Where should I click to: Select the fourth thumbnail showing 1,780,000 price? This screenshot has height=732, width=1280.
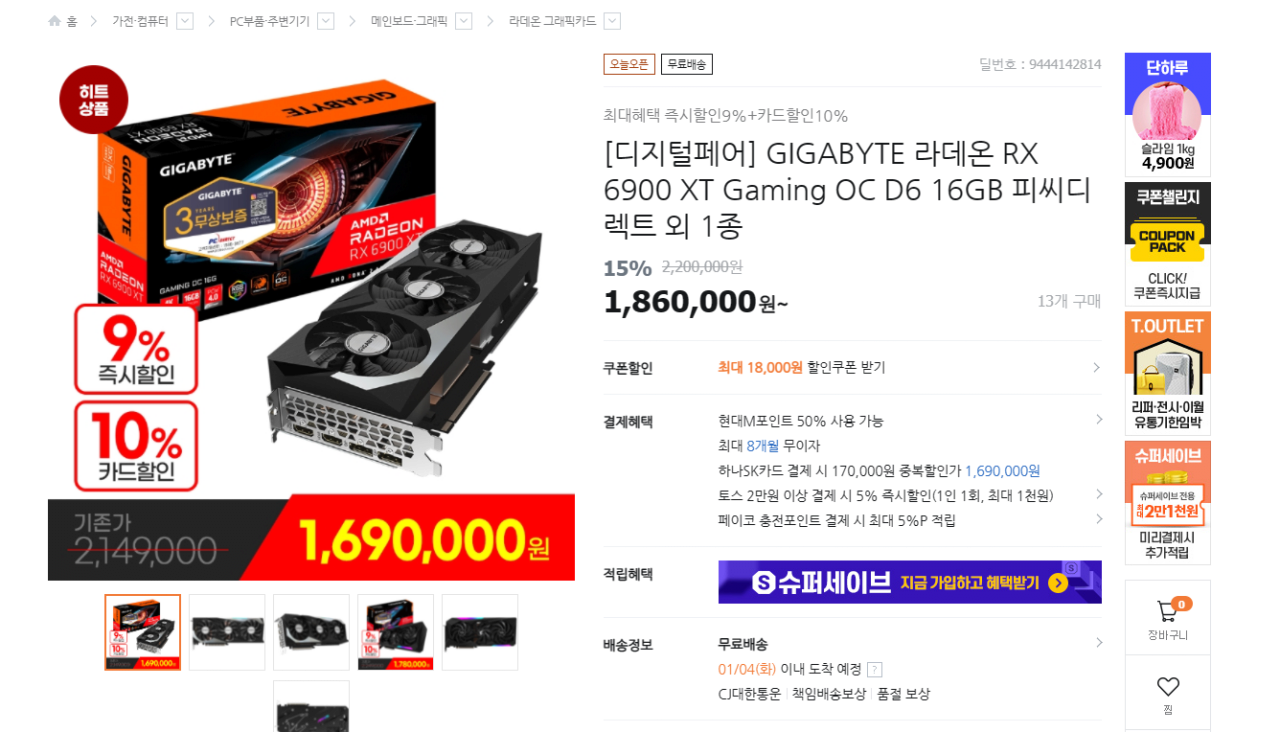point(395,632)
